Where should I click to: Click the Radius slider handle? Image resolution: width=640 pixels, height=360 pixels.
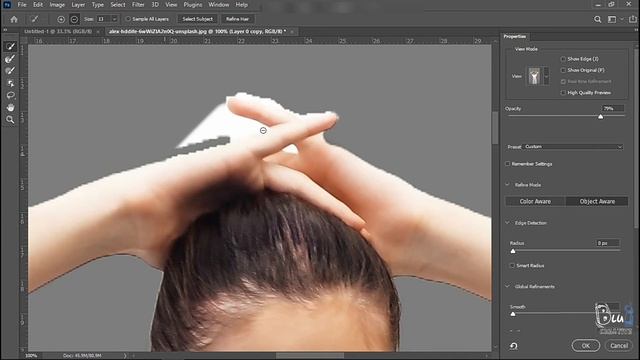513,251
